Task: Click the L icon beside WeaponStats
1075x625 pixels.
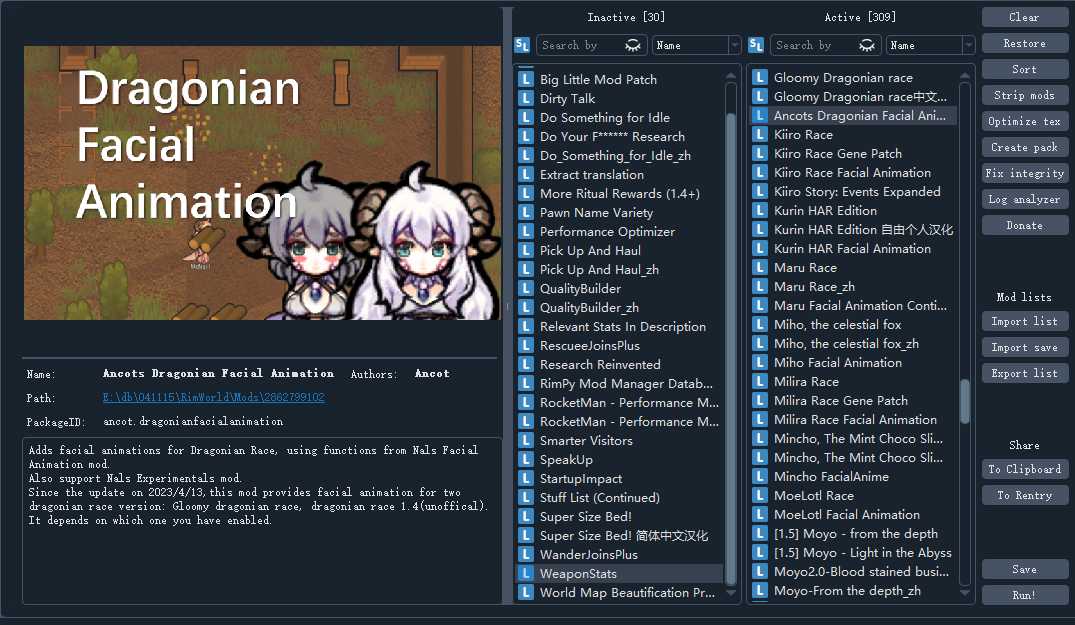Action: [526, 573]
